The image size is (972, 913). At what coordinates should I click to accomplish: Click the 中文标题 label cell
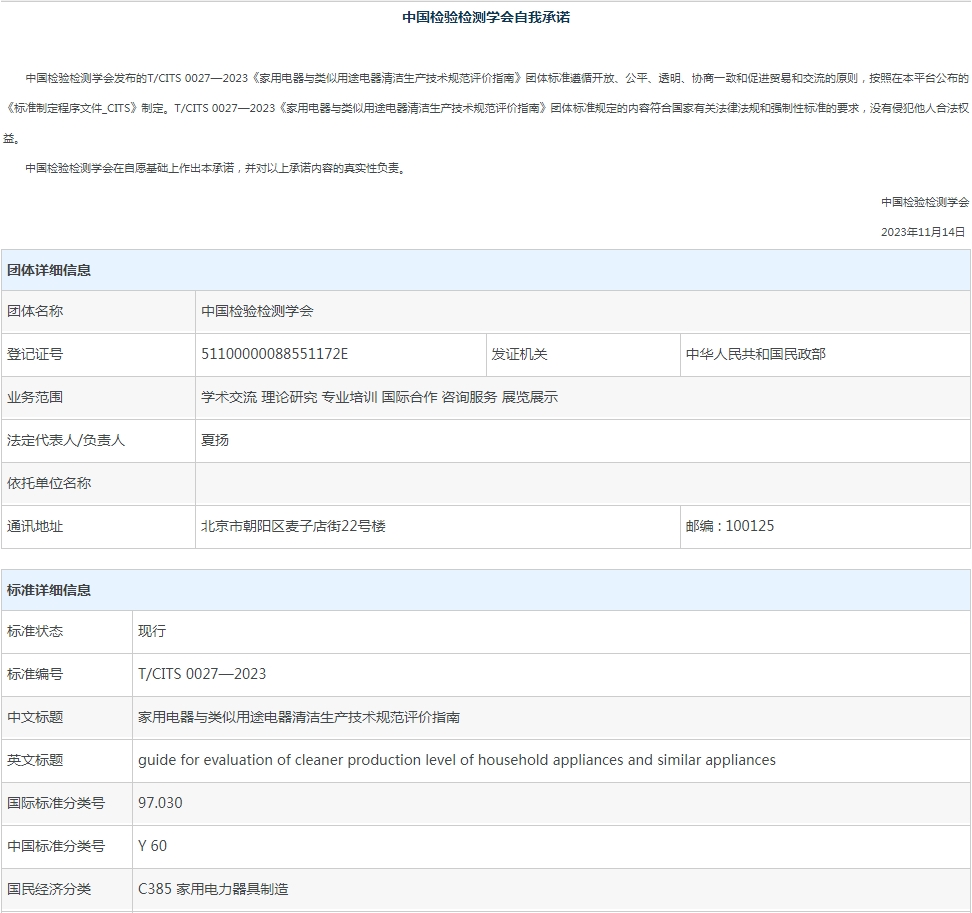tap(67, 718)
